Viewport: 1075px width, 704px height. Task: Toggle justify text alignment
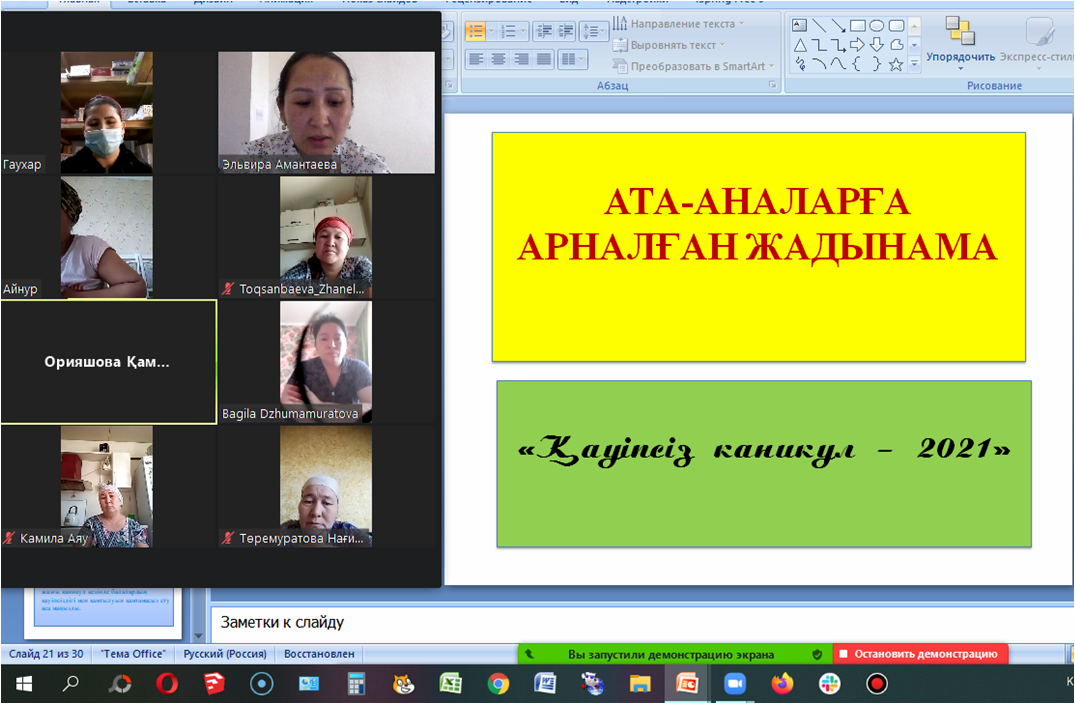click(x=544, y=59)
